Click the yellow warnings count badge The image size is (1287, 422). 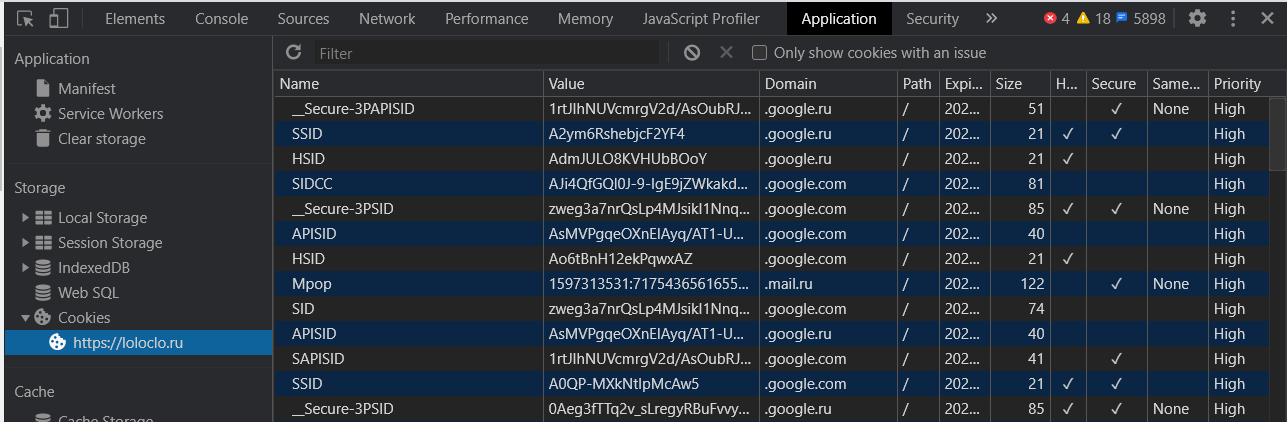[1093, 19]
